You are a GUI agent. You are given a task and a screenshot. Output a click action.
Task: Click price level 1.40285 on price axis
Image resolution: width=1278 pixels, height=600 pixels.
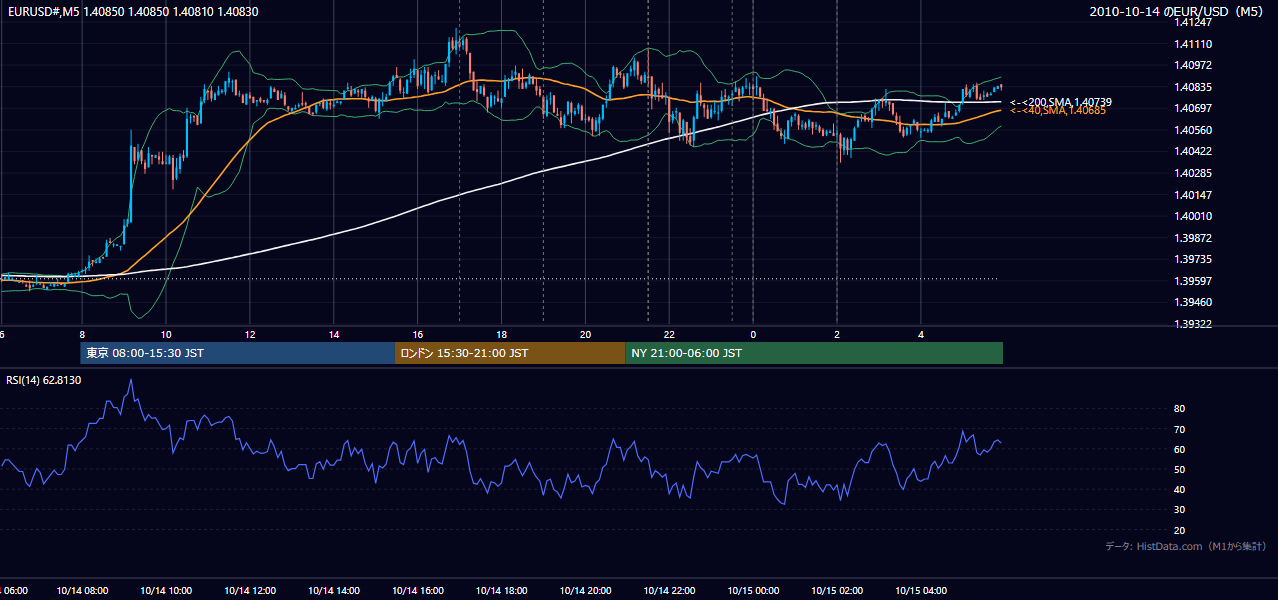point(1195,173)
